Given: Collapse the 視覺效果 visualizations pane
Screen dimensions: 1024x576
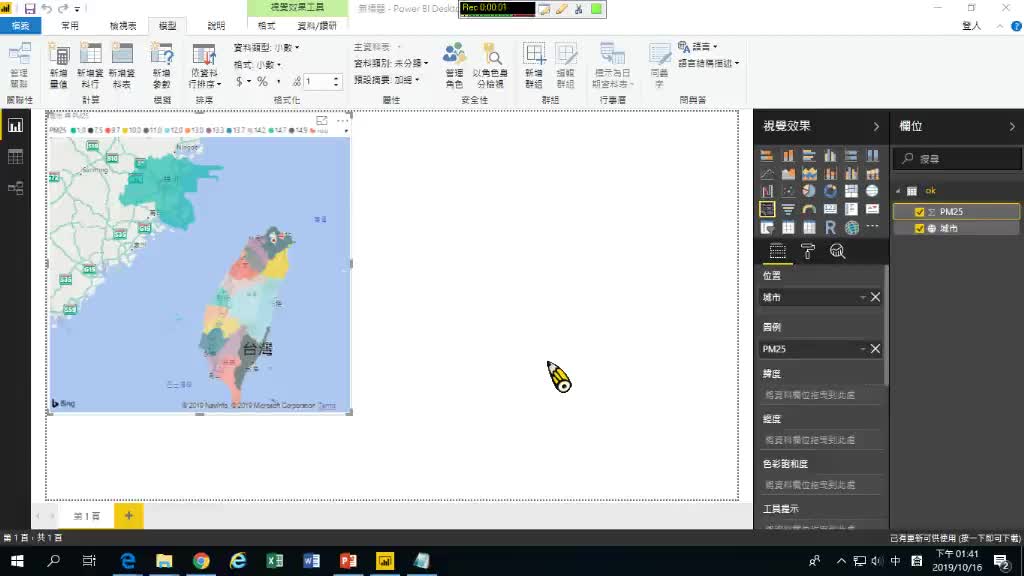Looking at the screenshot, I should 876,126.
